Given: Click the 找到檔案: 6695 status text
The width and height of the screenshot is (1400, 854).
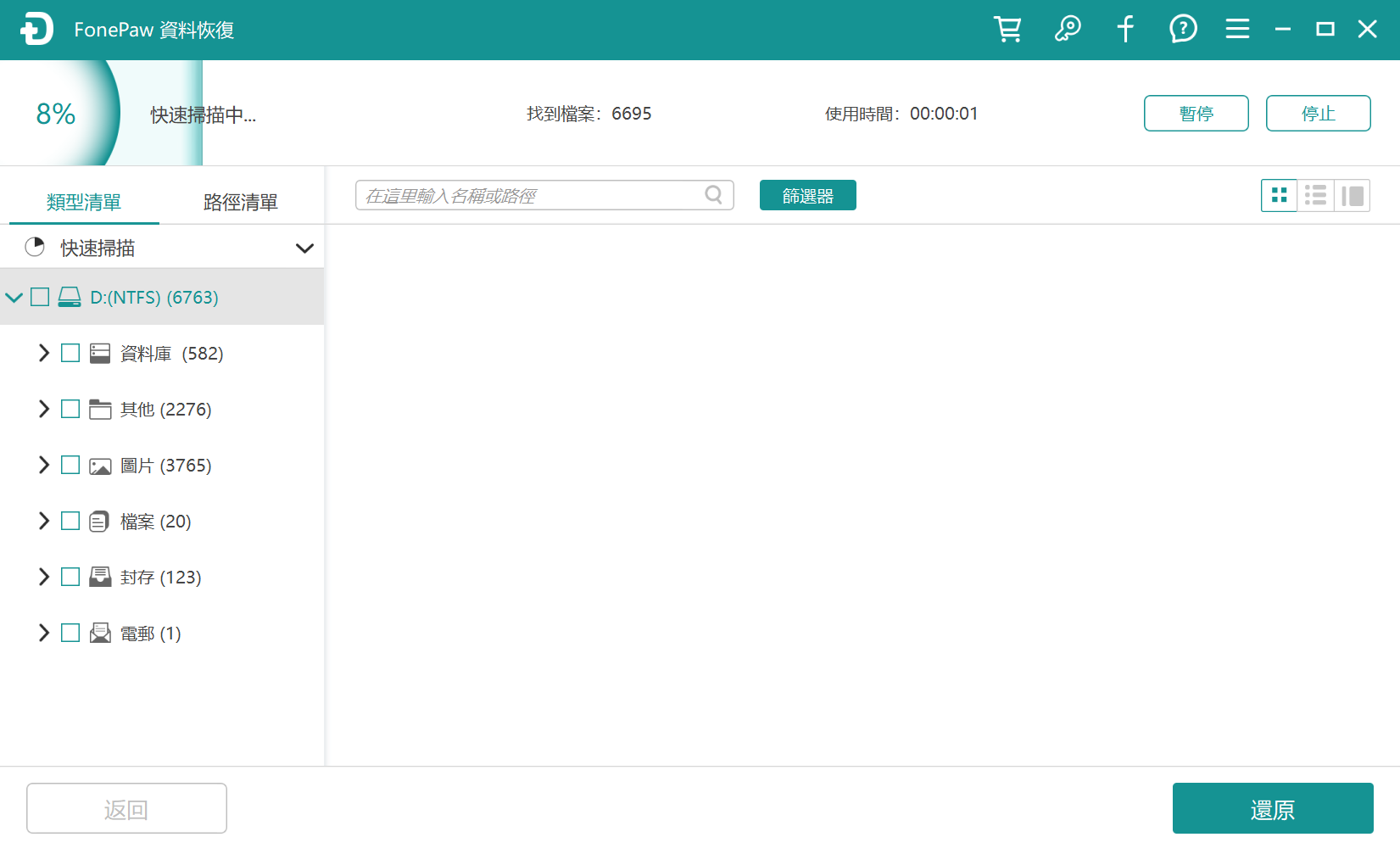Looking at the screenshot, I should (589, 114).
